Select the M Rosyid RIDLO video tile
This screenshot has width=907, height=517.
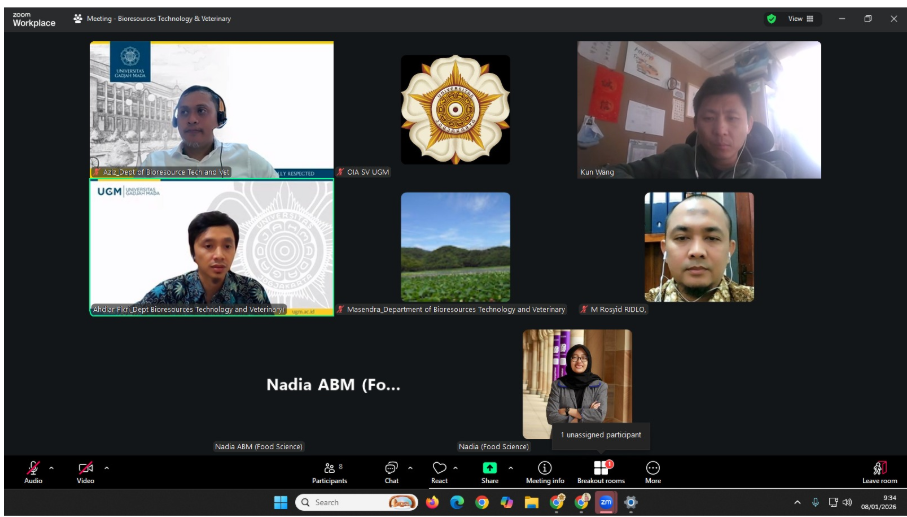point(699,247)
